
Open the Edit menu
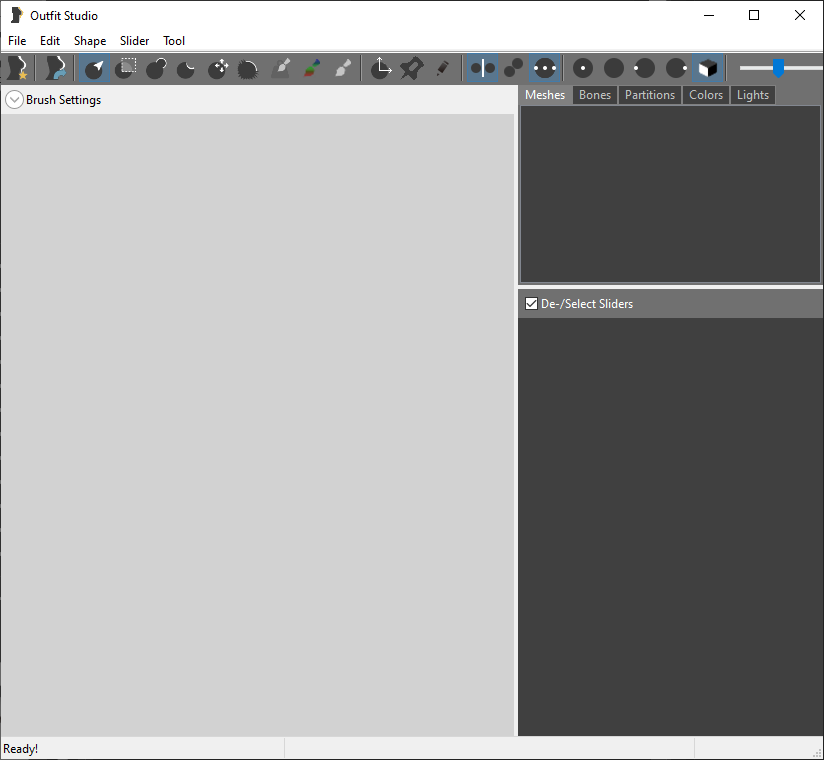point(50,40)
